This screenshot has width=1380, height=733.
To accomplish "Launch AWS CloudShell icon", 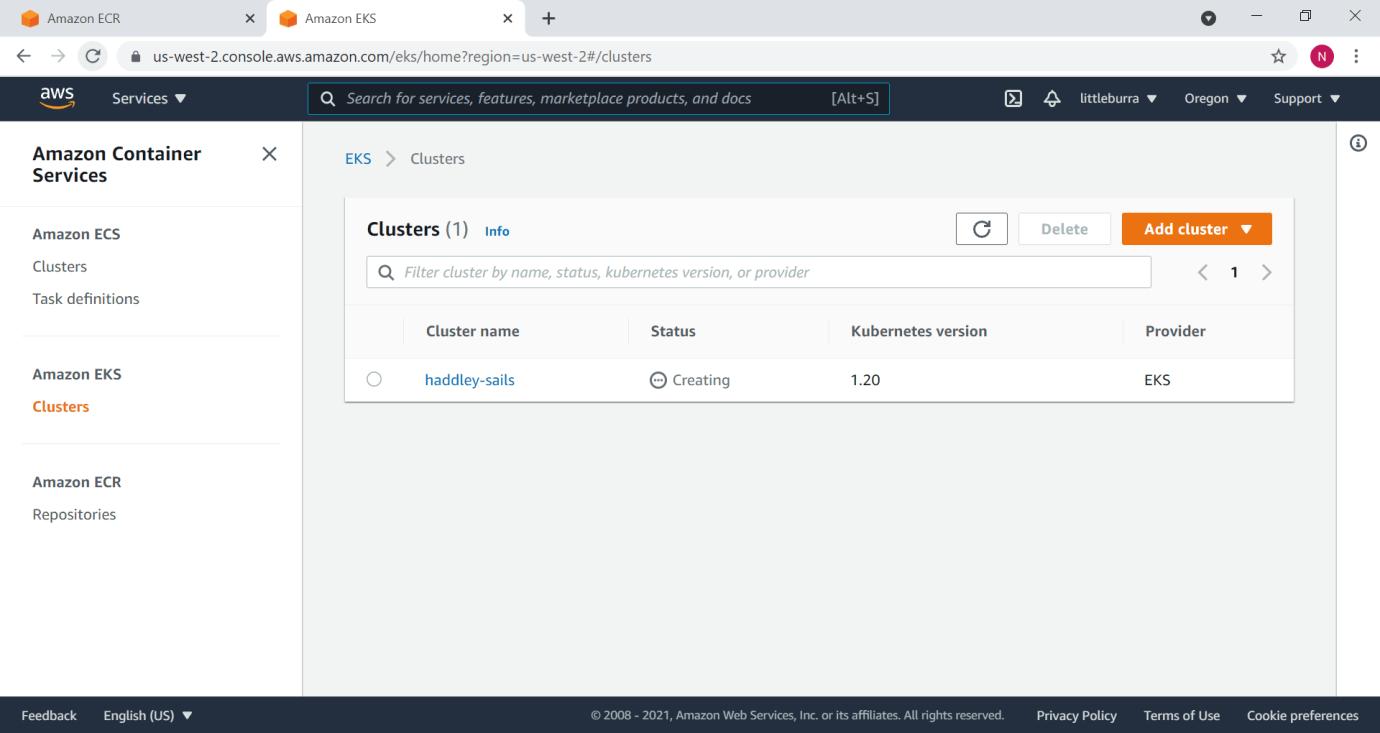I will [1013, 98].
